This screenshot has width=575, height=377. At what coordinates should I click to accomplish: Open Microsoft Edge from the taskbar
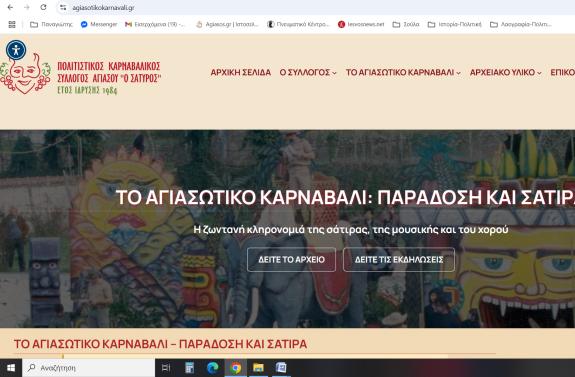click(212, 367)
